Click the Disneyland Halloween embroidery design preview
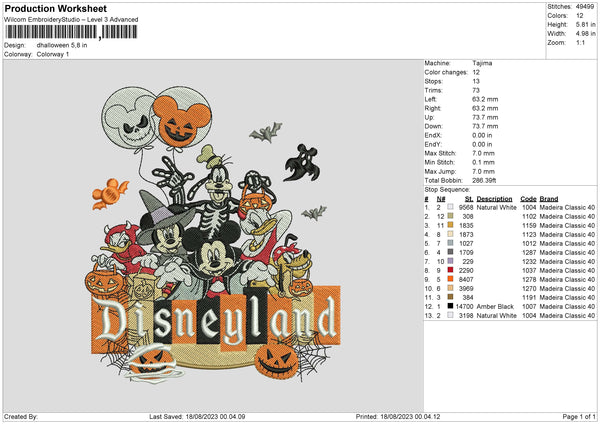The width and height of the screenshot is (600, 424). click(x=213, y=235)
